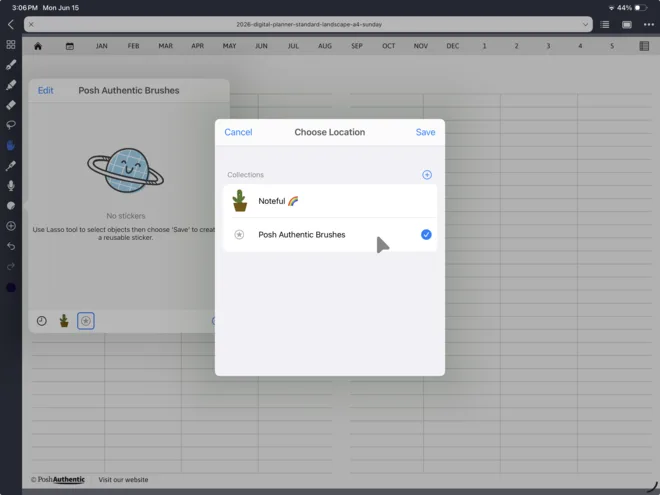The image size is (660, 495).
Task: Check the battery status indicator
Action: [641, 8]
